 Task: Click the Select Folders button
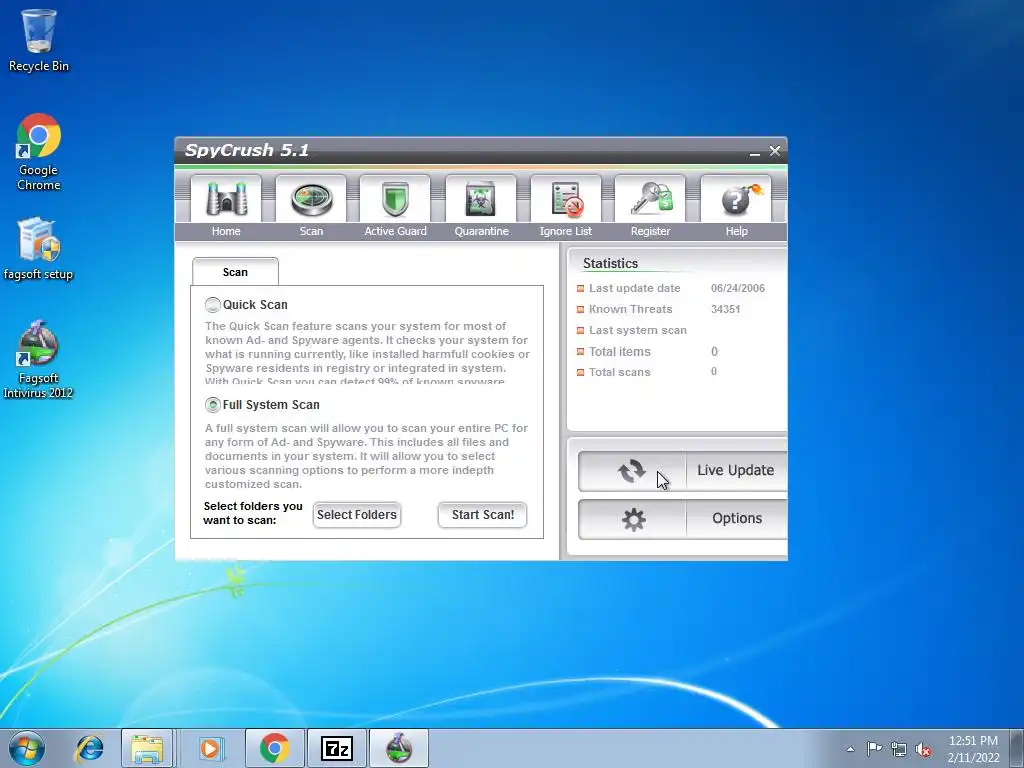[357, 515]
